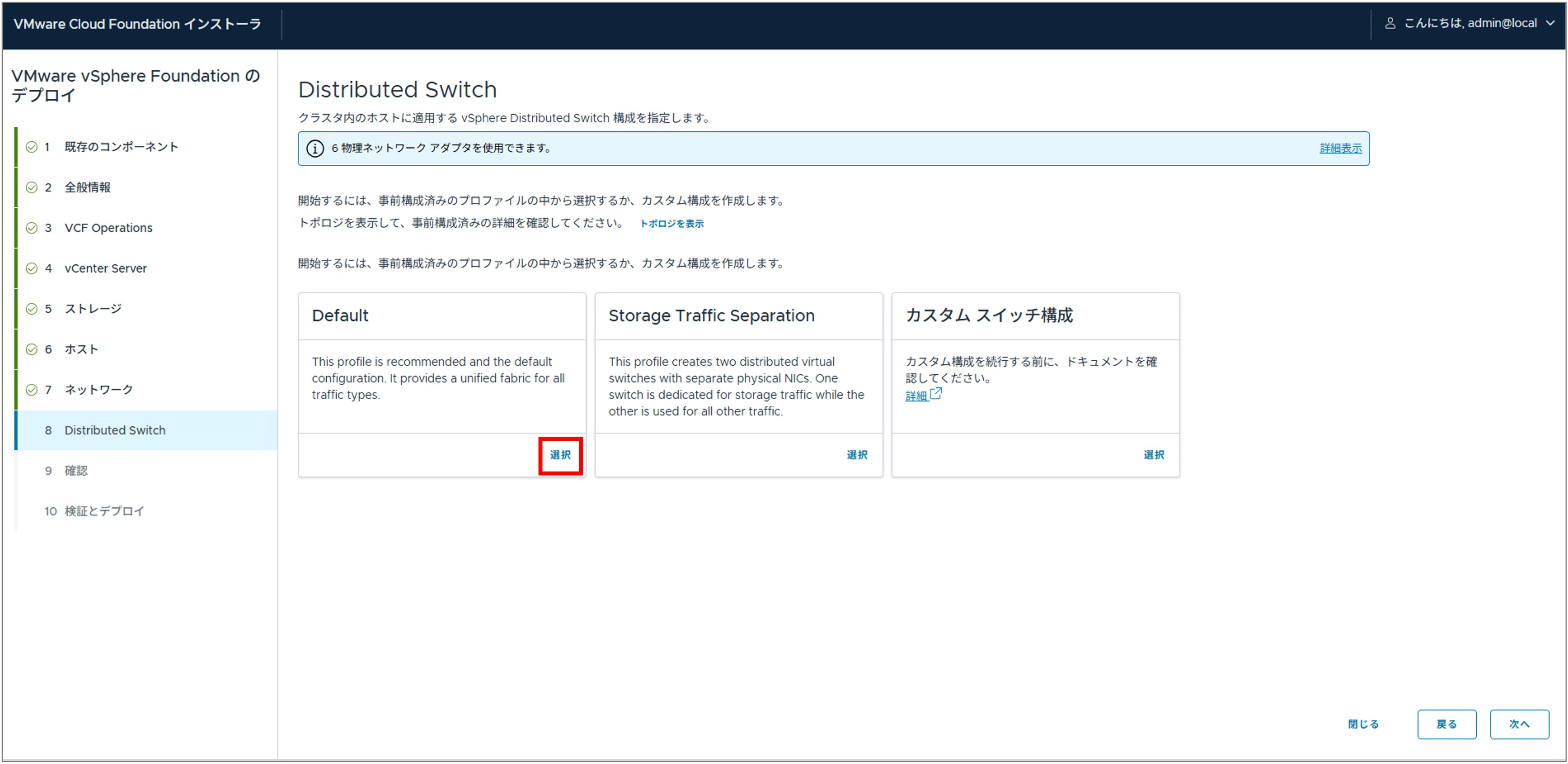The height and width of the screenshot is (764, 1568).
Task: Click the green checkmark beside 全般情報
Action: [32, 187]
